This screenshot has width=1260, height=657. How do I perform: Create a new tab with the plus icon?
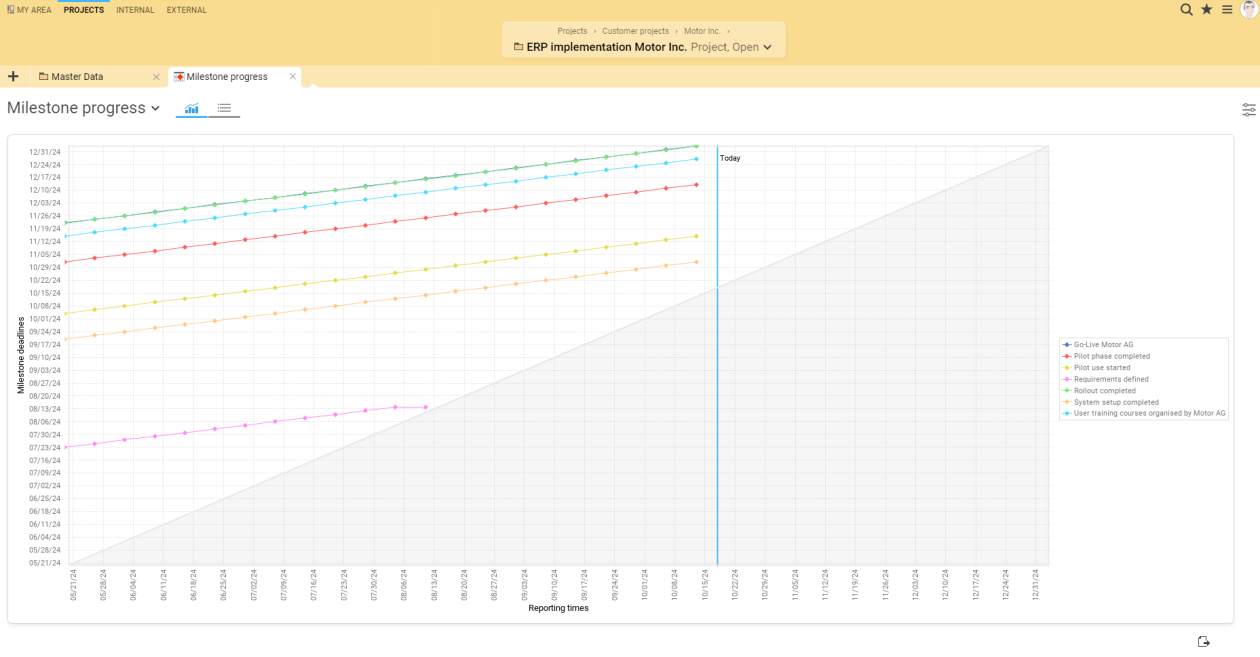coord(13,75)
